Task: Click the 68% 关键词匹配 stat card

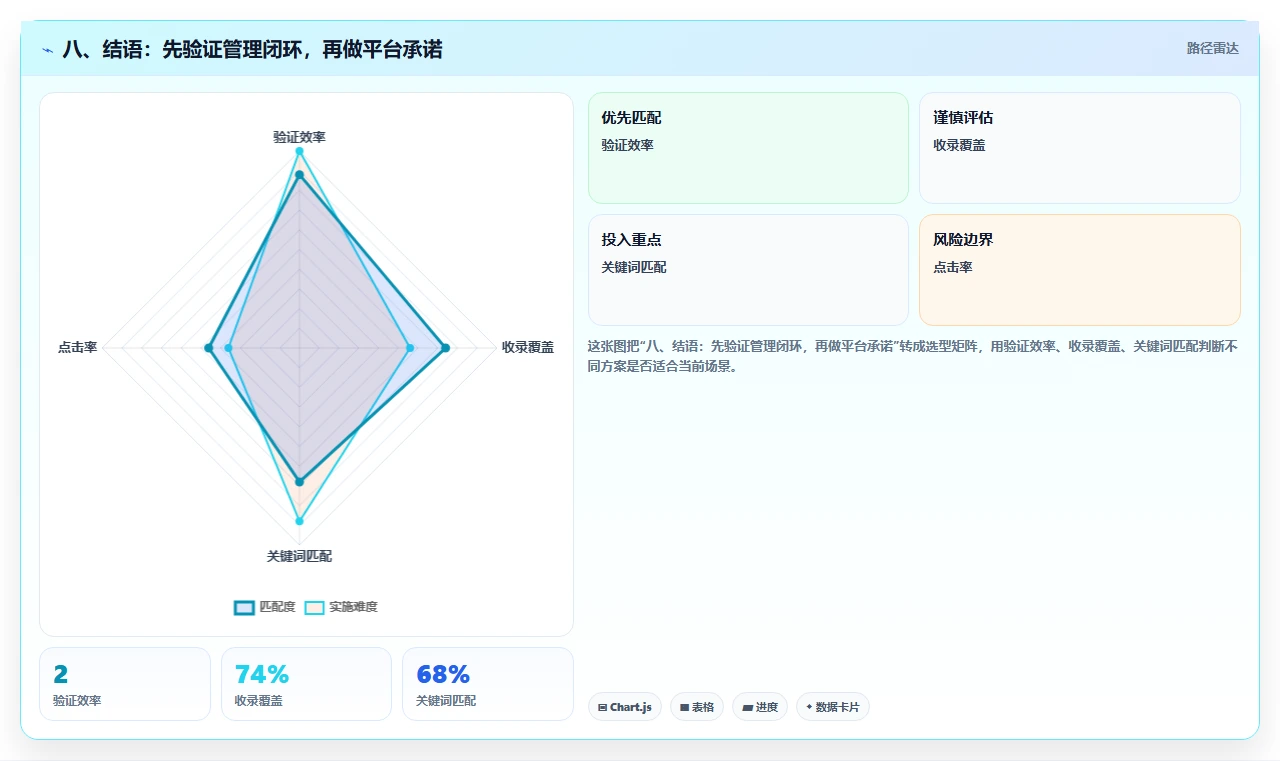Action: (x=488, y=684)
